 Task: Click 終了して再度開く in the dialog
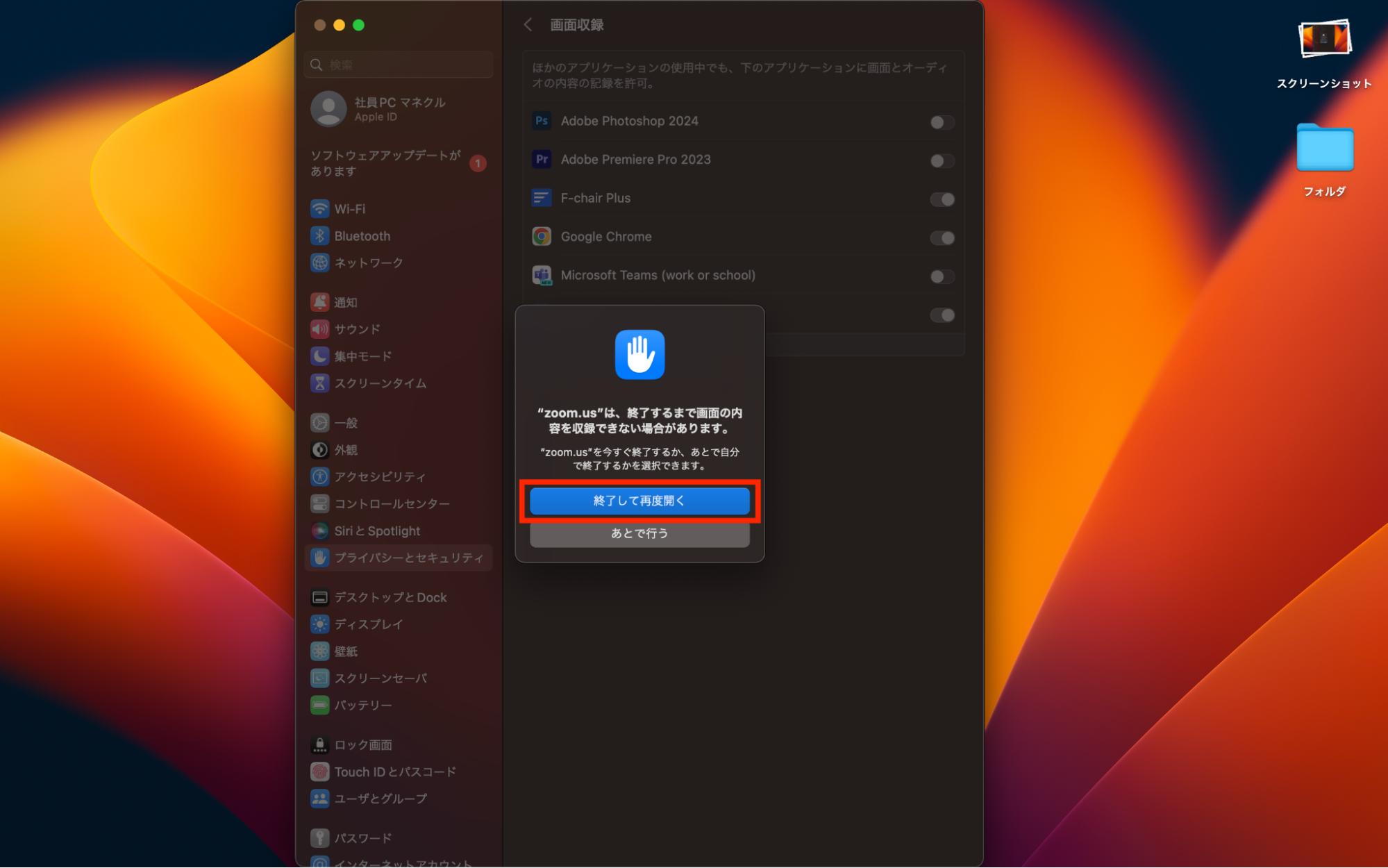pos(639,501)
